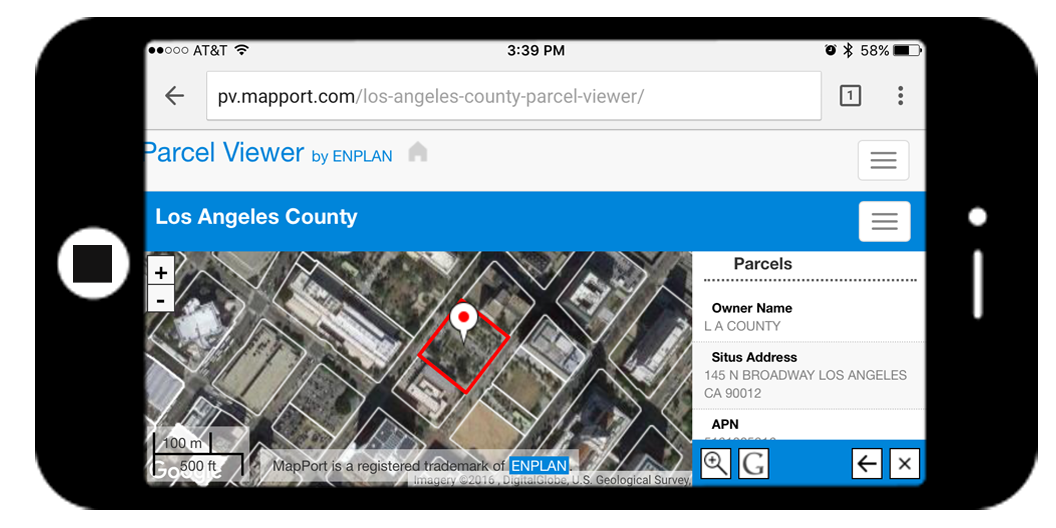Tap the Wi-Fi signal status icon
Viewport: 1056px width, 528px height.
click(x=242, y=51)
